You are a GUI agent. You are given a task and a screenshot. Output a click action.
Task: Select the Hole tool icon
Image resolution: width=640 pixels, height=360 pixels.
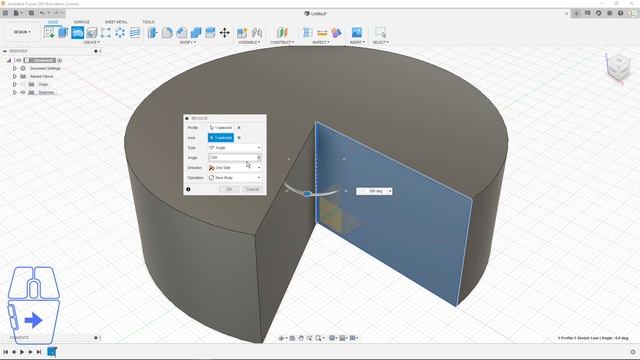click(x=92, y=32)
